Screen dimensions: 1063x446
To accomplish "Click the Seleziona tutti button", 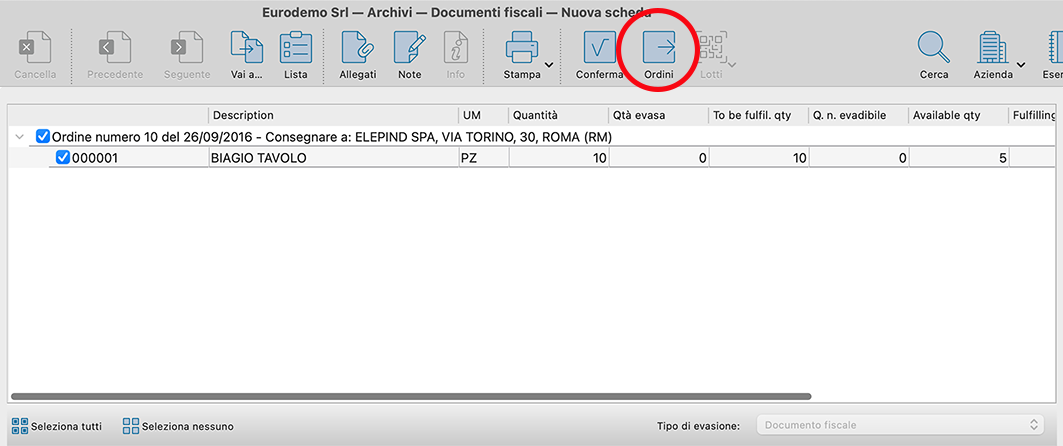I will tap(56, 426).
